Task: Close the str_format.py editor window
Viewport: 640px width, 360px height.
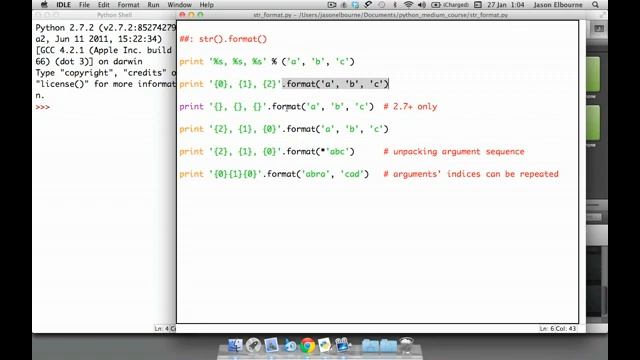Action: click(x=182, y=15)
